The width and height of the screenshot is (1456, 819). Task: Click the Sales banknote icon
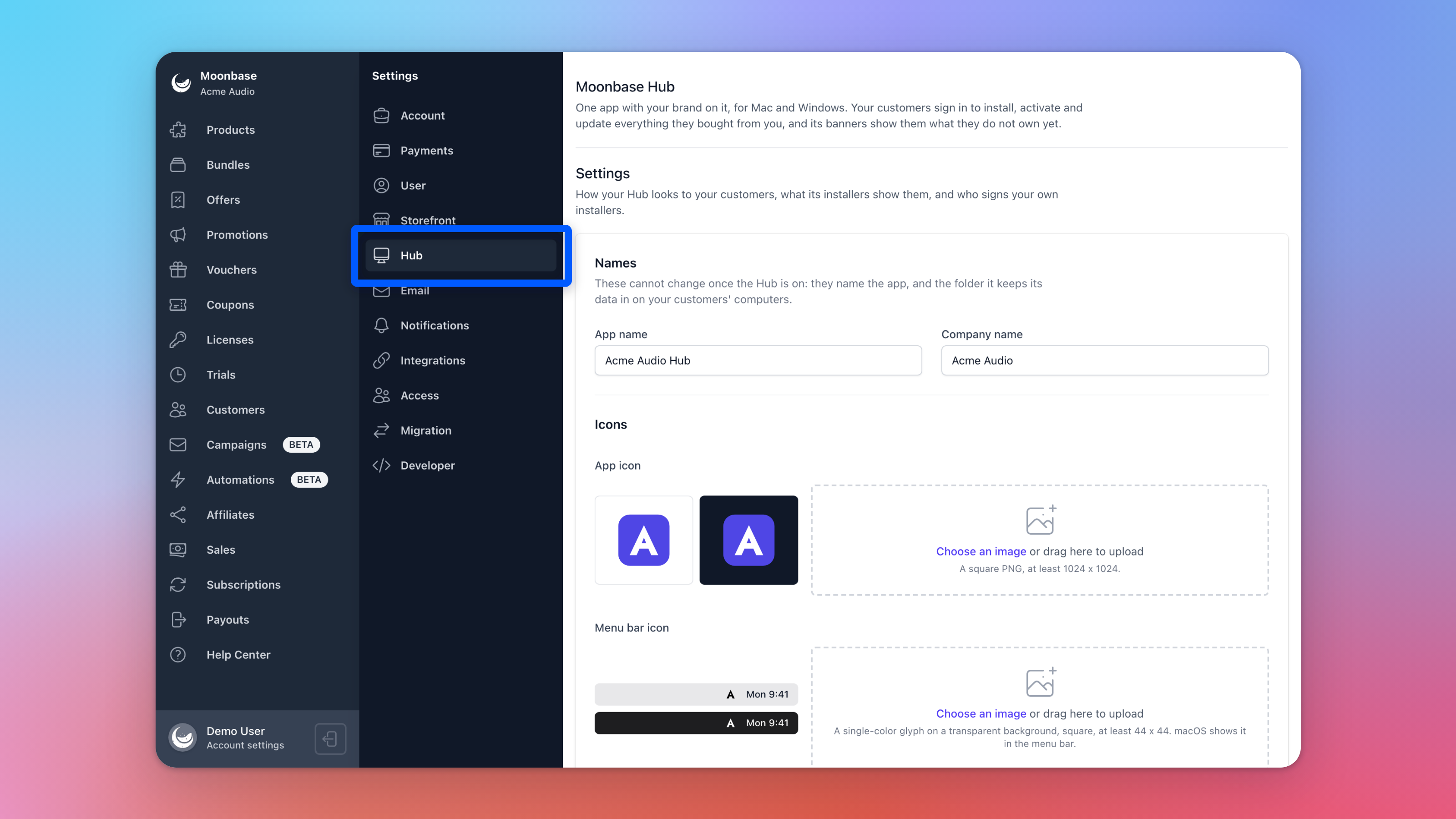178,550
